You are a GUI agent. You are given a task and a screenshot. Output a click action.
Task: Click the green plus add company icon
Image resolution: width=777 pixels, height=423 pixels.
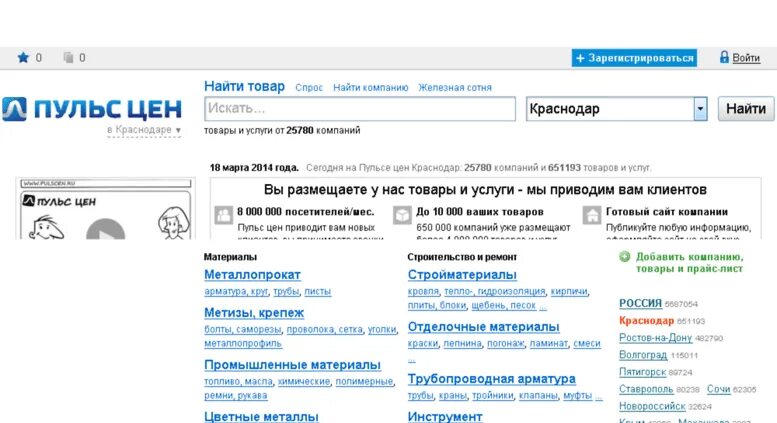(x=624, y=257)
